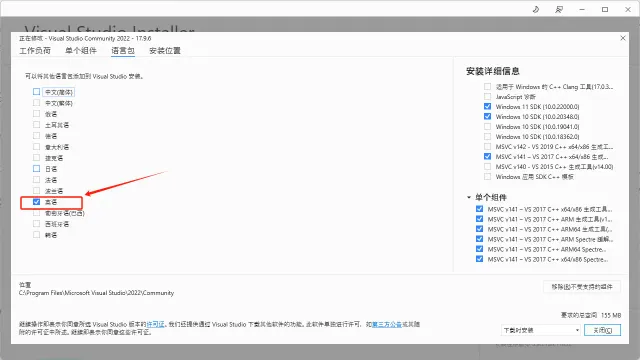Click the send feedback icon in the title bar
Screen dimensions: 640x360
[559, 9]
